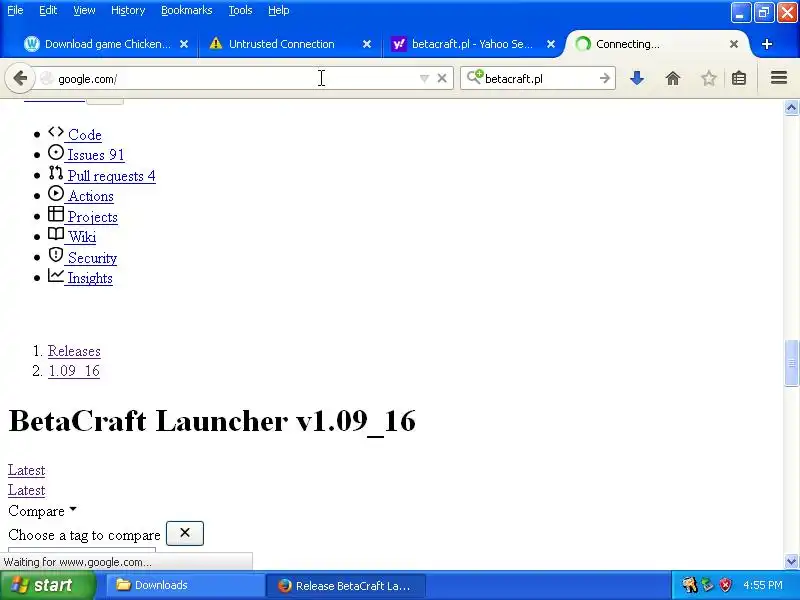Open the Firefox hamburger menu
The width and height of the screenshot is (800, 600).
click(779, 78)
